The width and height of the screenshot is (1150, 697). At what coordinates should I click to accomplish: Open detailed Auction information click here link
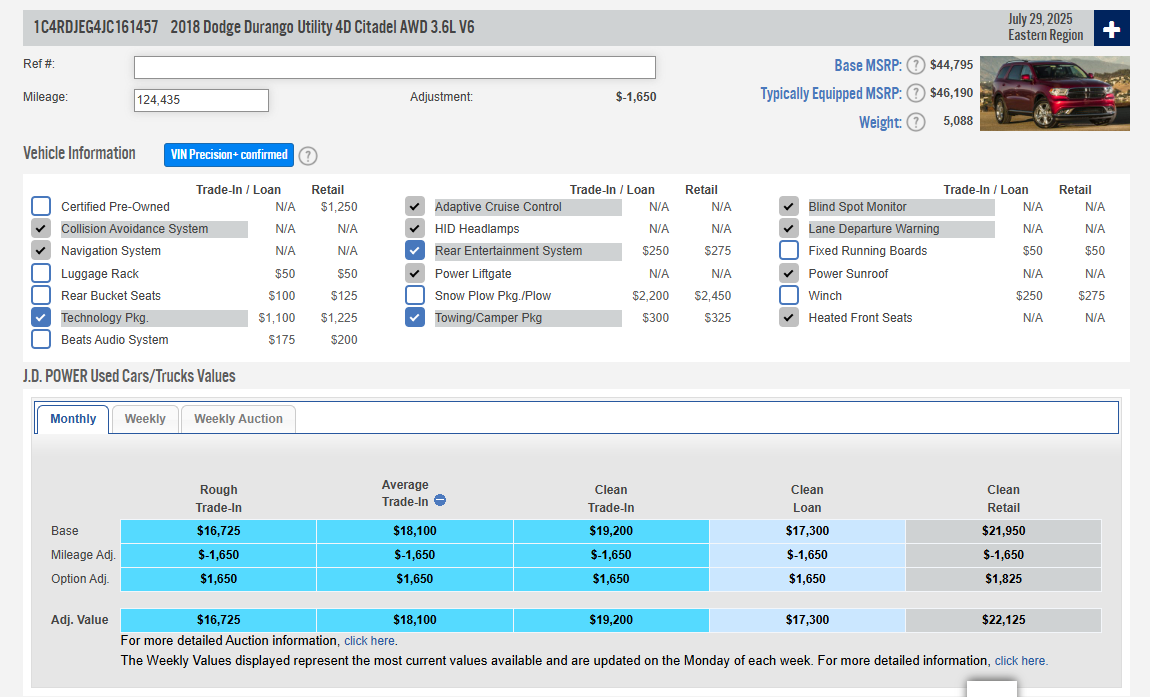pyautogui.click(x=370, y=641)
